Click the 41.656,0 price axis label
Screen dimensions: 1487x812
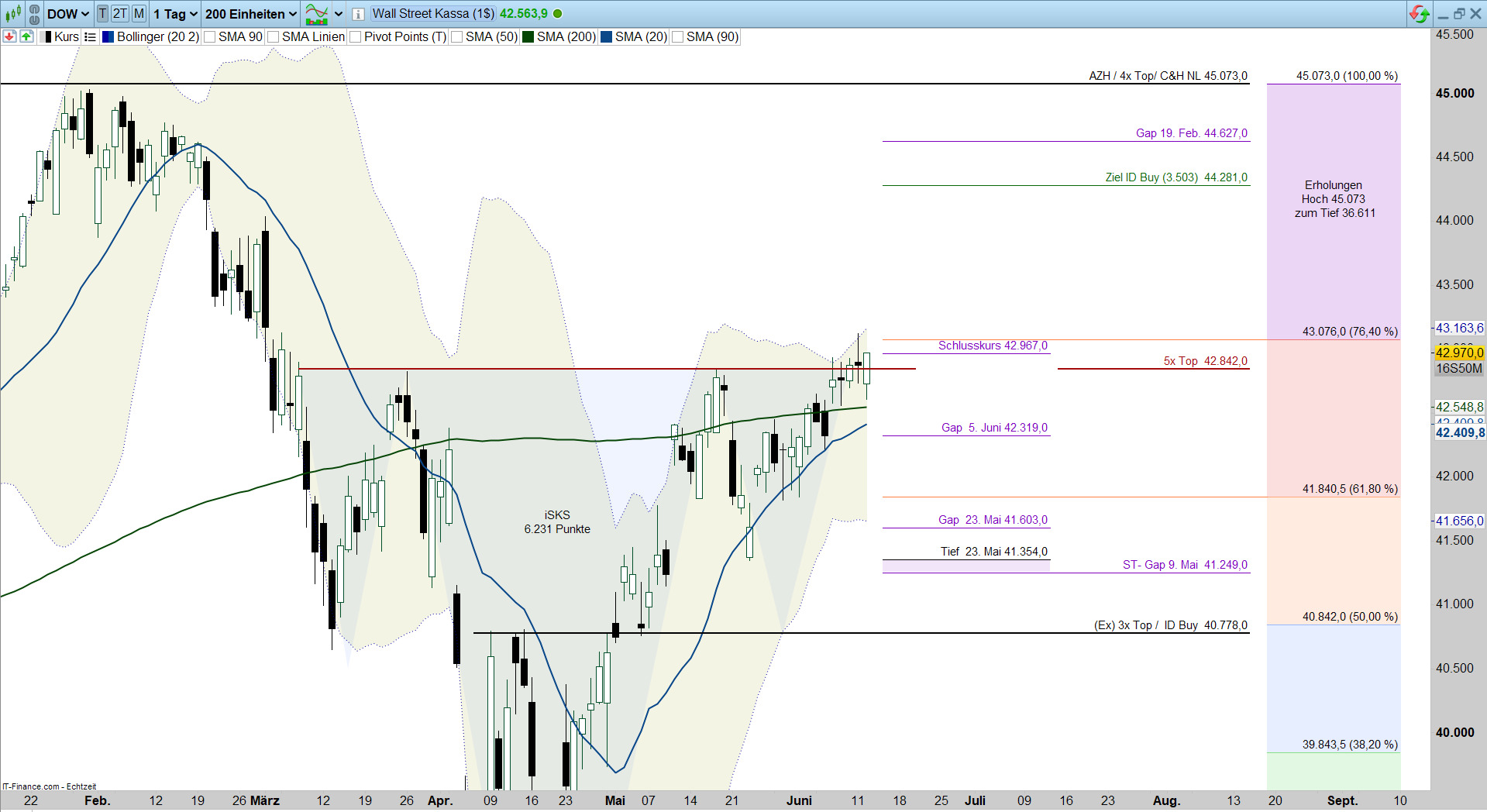coord(1458,521)
